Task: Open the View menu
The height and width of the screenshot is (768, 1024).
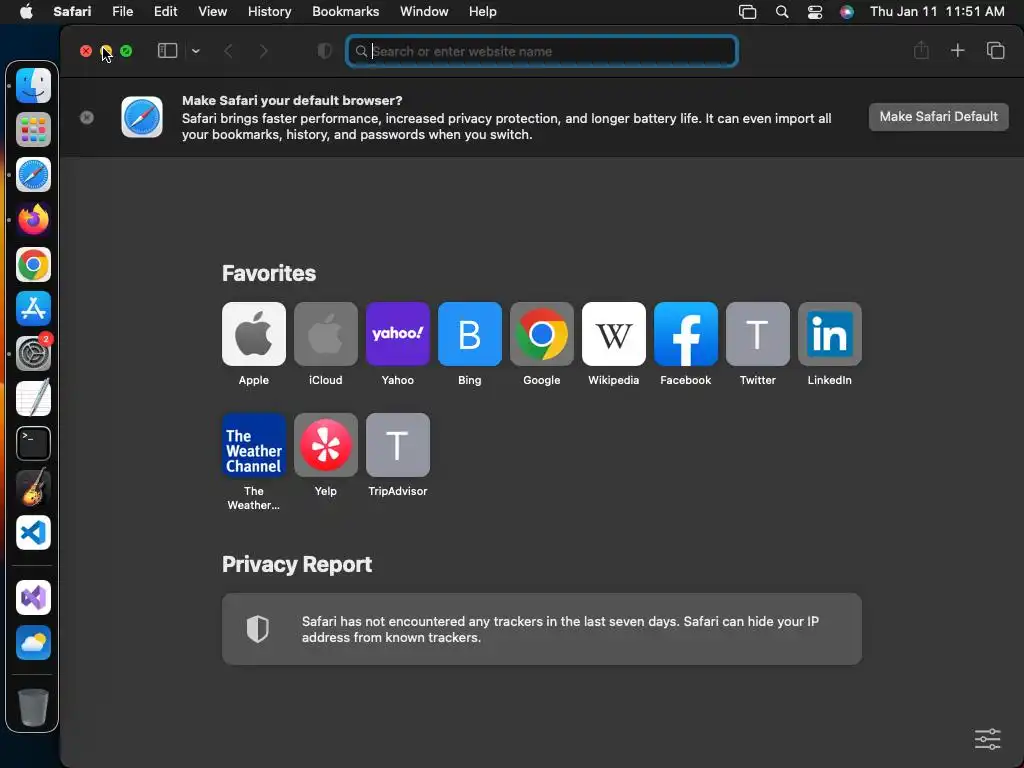Action: (213, 12)
